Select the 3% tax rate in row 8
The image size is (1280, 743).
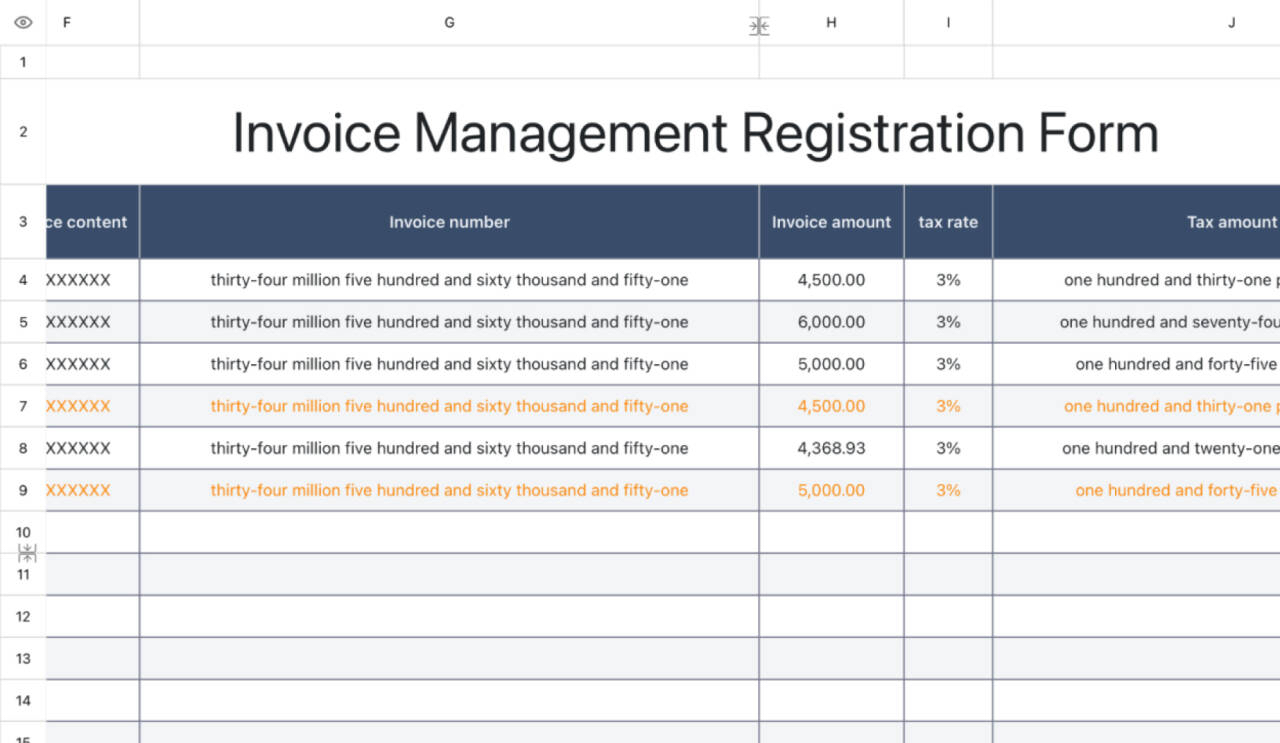(x=948, y=448)
